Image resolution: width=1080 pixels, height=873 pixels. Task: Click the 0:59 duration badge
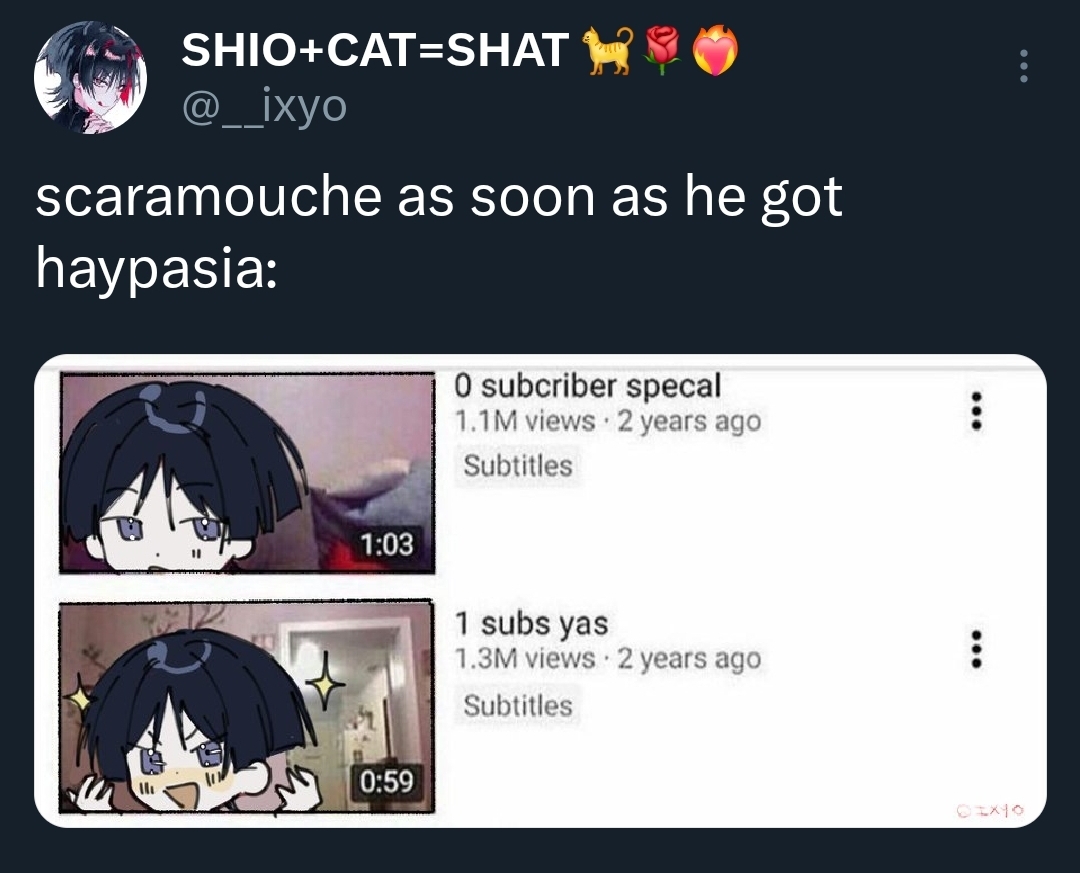387,782
